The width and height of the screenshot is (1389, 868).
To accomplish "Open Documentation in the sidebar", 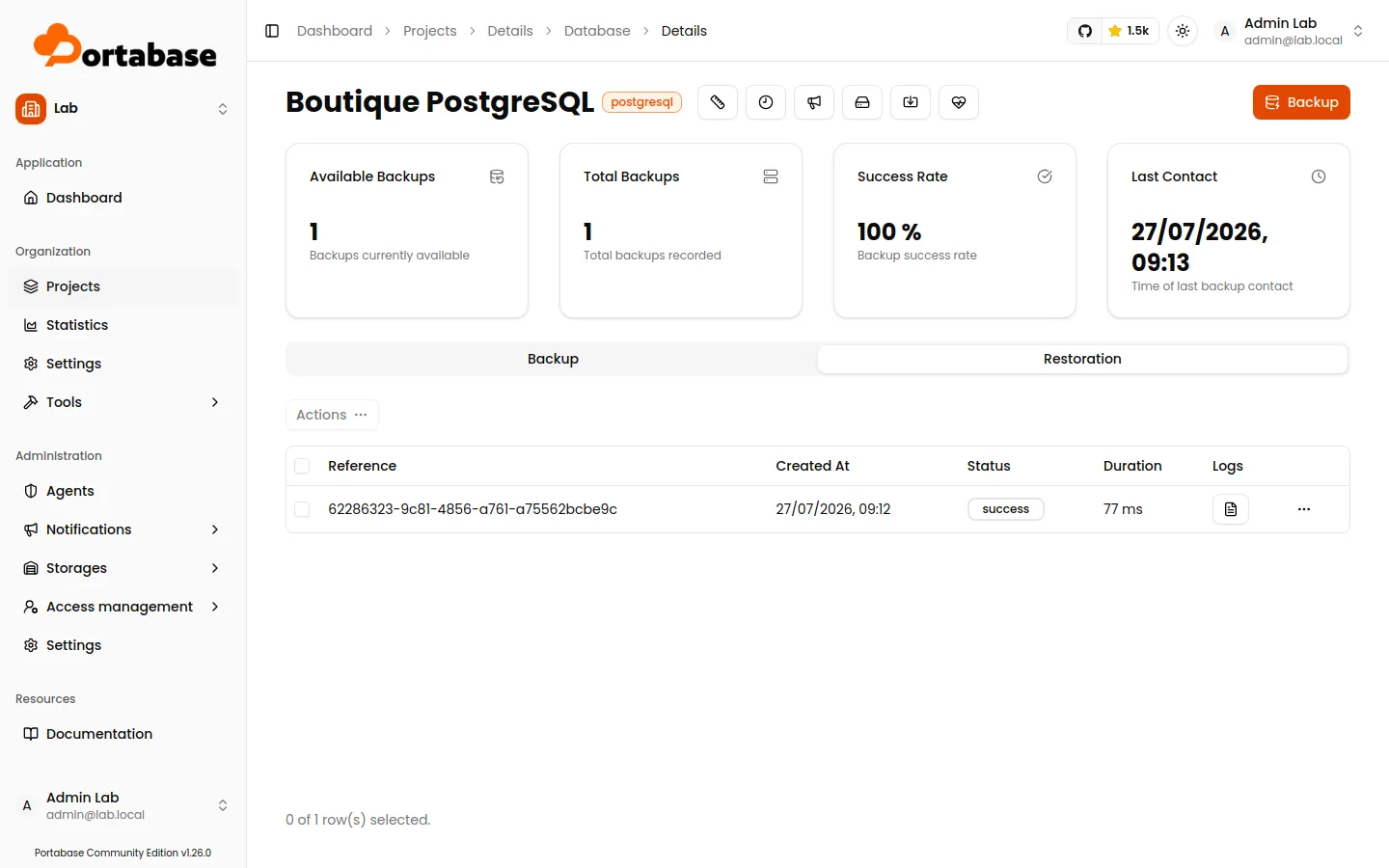I will click(123, 734).
